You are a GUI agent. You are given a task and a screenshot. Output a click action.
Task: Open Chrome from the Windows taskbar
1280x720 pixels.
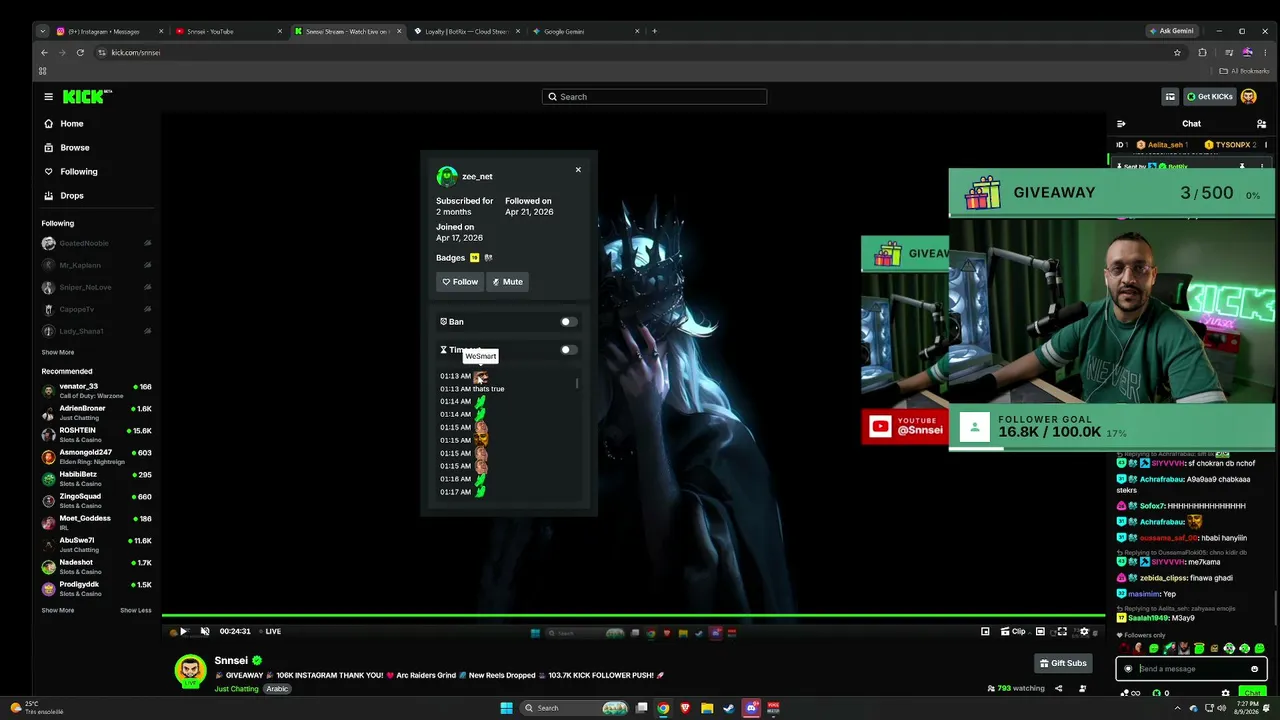click(662, 708)
